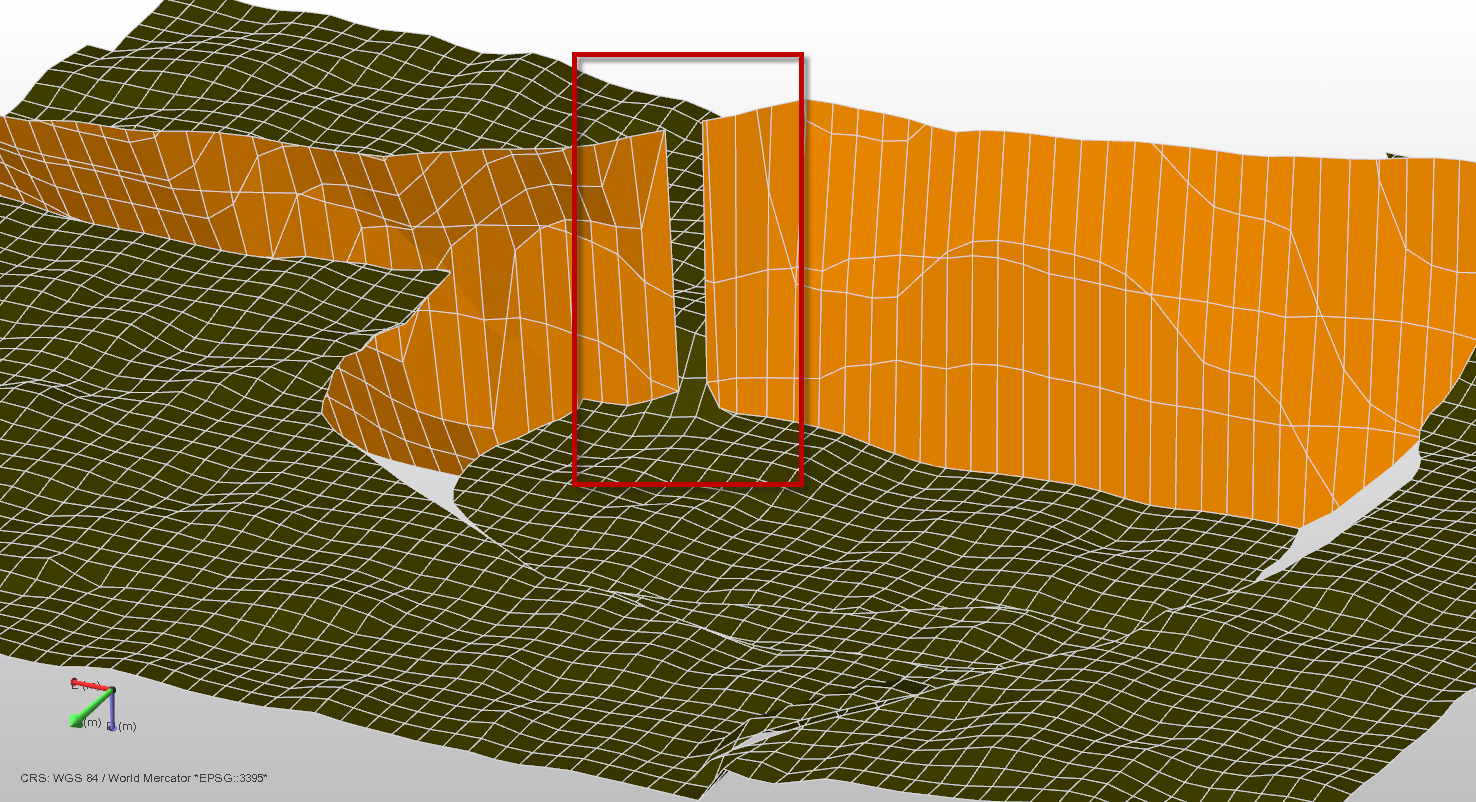
Task: Click the small gray tear at bottom center
Action: pyautogui.click(x=760, y=738)
